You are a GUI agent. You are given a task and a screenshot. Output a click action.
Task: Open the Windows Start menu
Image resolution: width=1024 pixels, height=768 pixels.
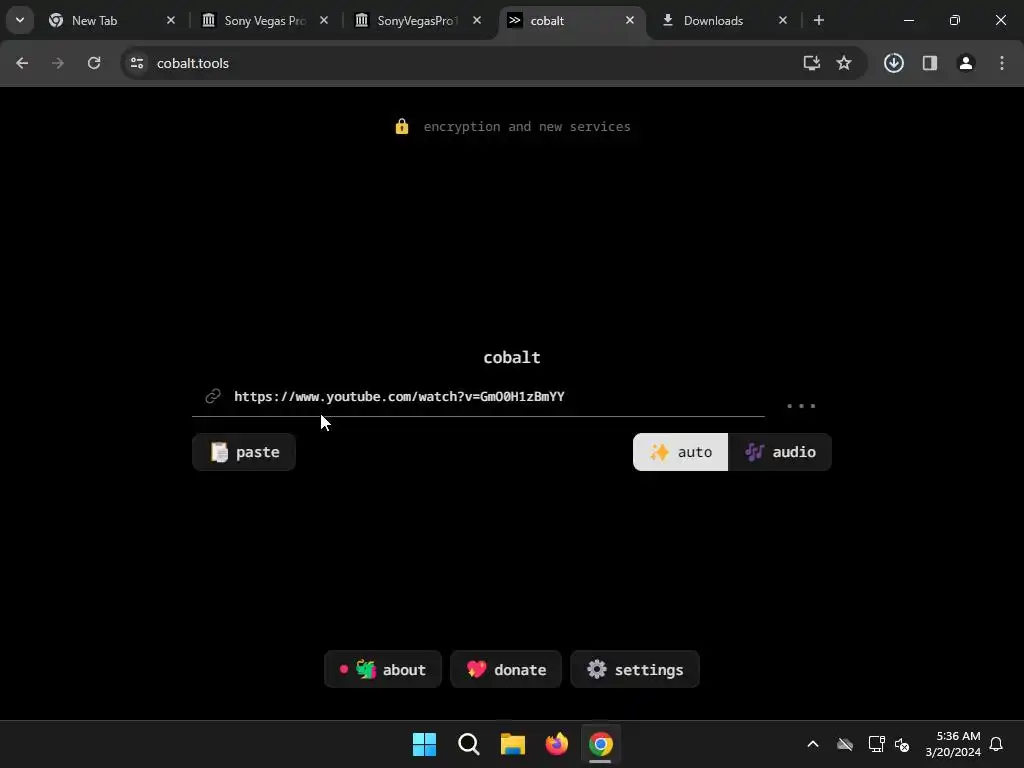point(424,744)
